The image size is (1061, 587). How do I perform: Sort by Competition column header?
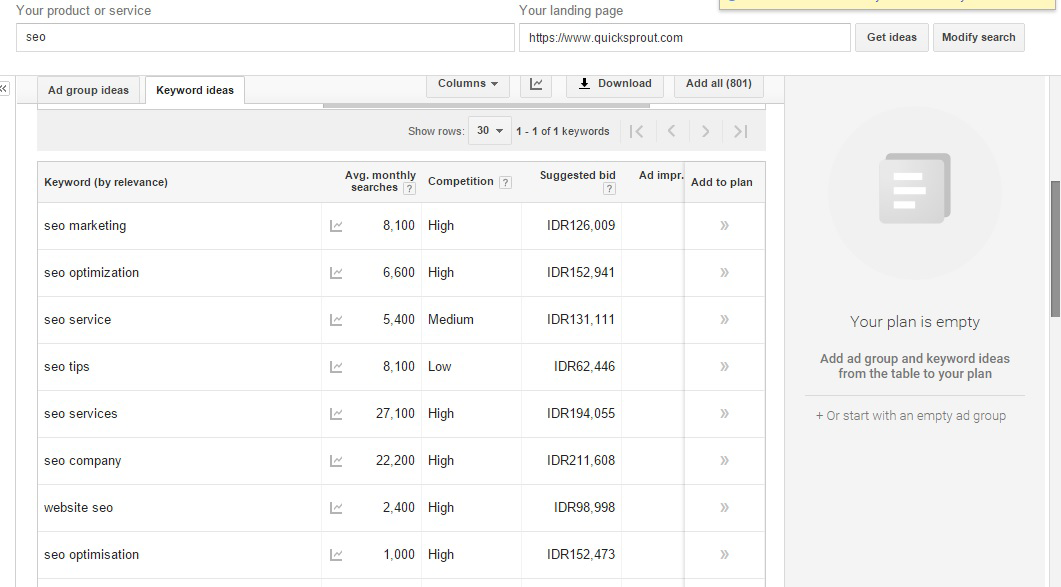tap(460, 181)
